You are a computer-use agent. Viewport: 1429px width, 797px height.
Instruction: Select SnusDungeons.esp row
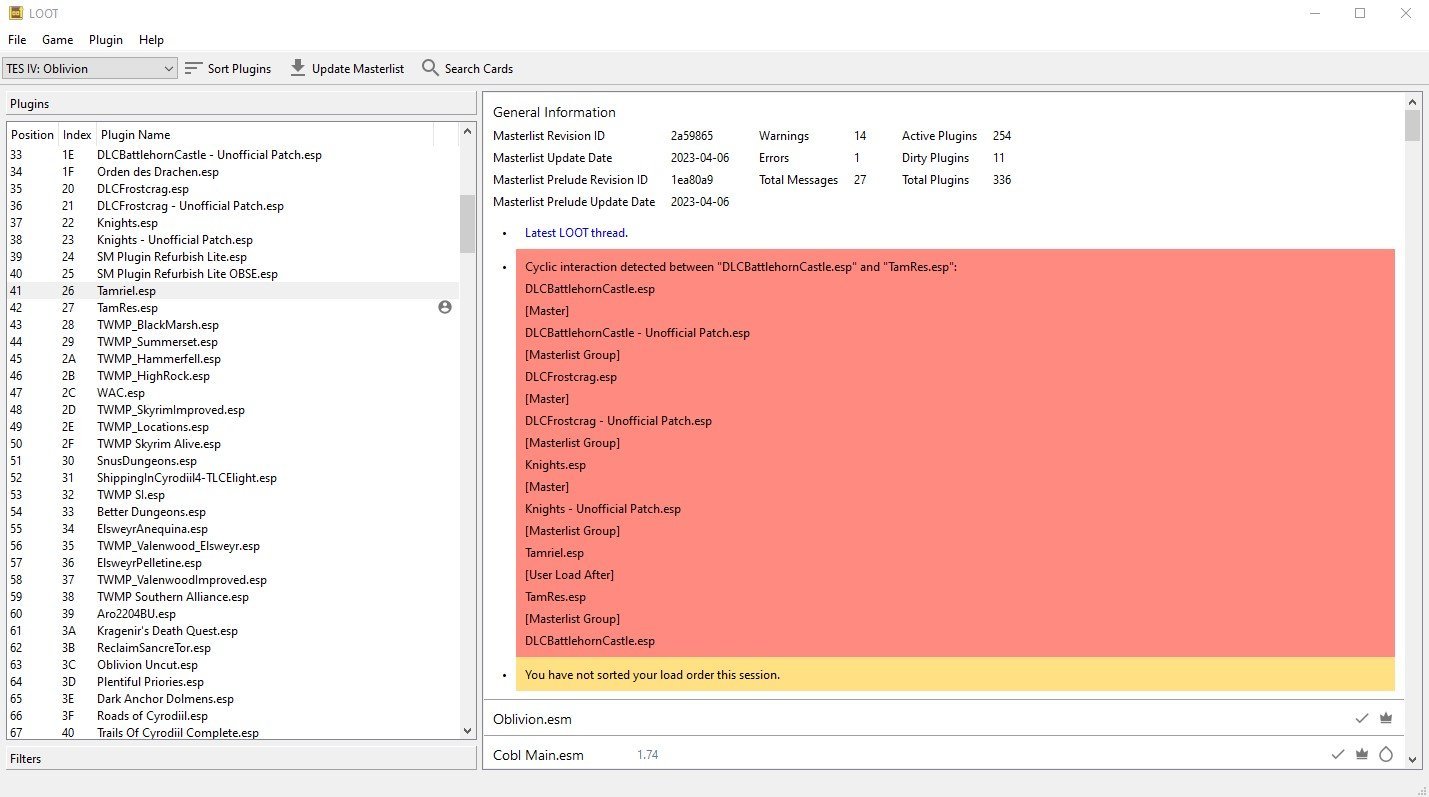coord(232,461)
